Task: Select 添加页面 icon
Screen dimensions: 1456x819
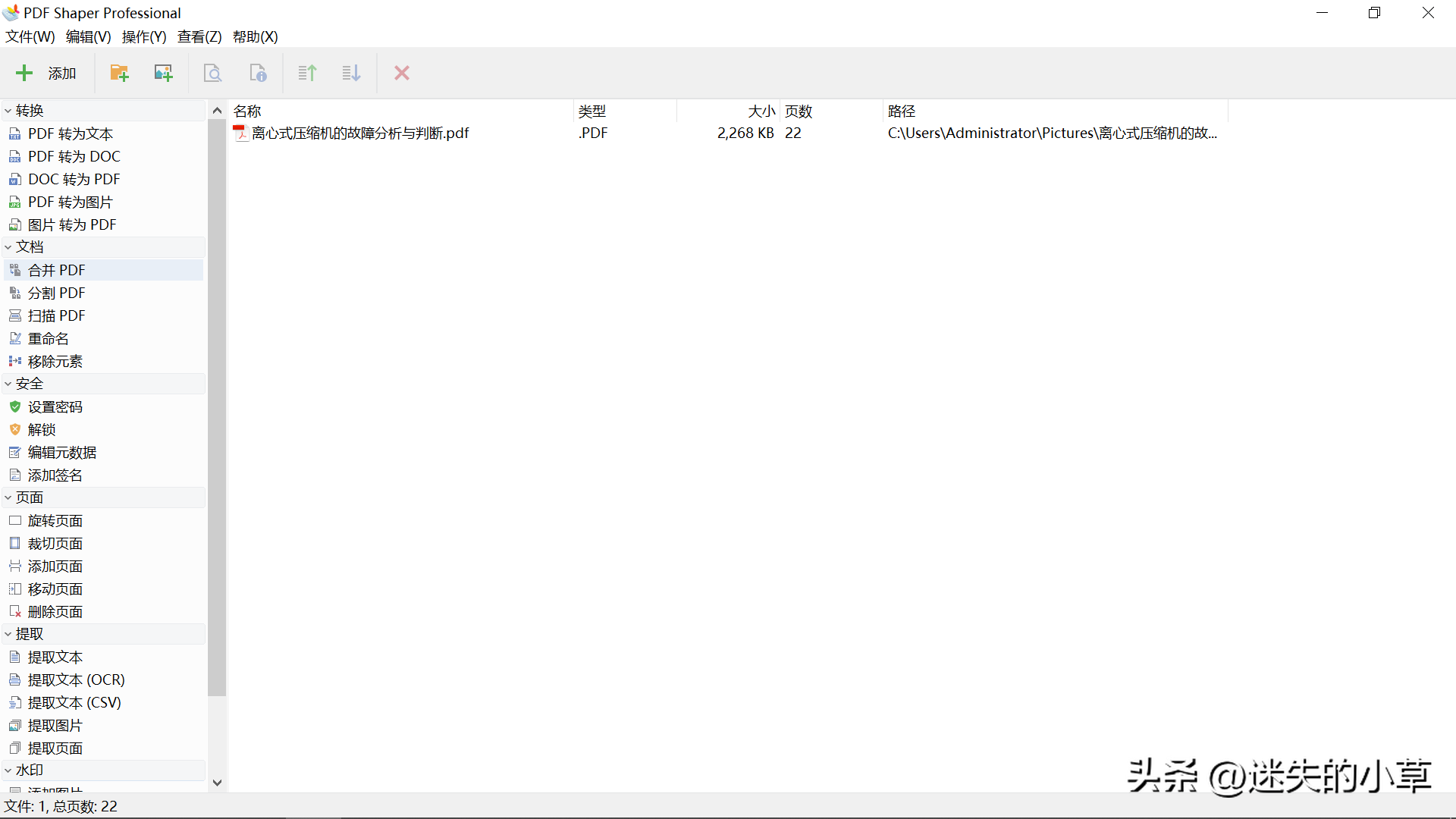Action: click(x=14, y=566)
